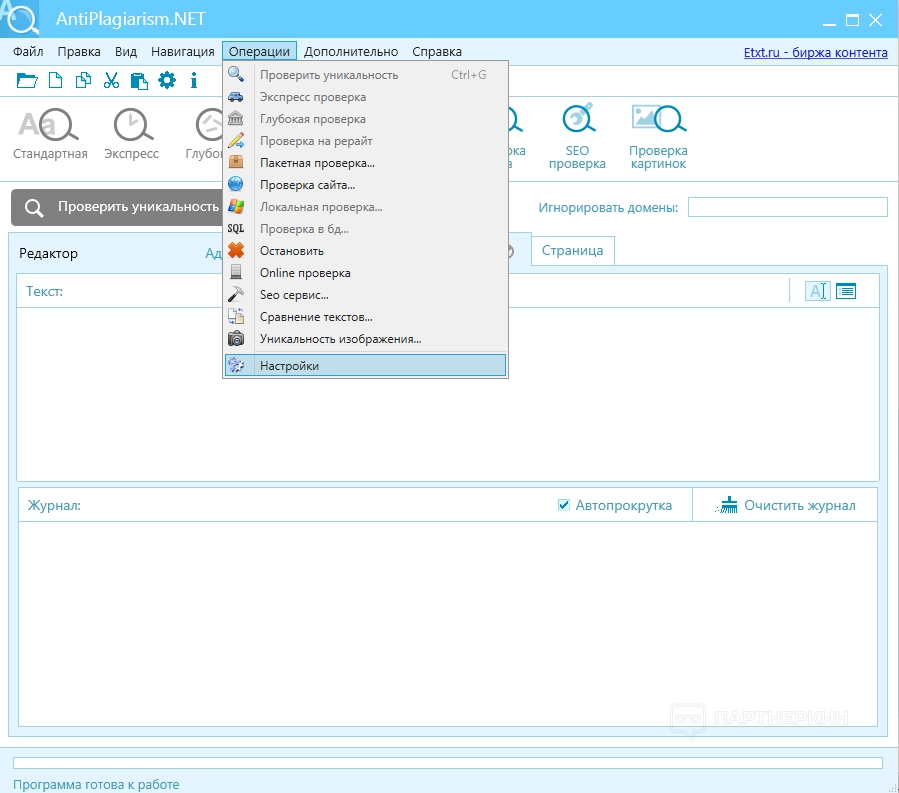Screen dimensions: 899x793
Task: Select Пакетная проверка... menu entry
Action: click(x=317, y=162)
